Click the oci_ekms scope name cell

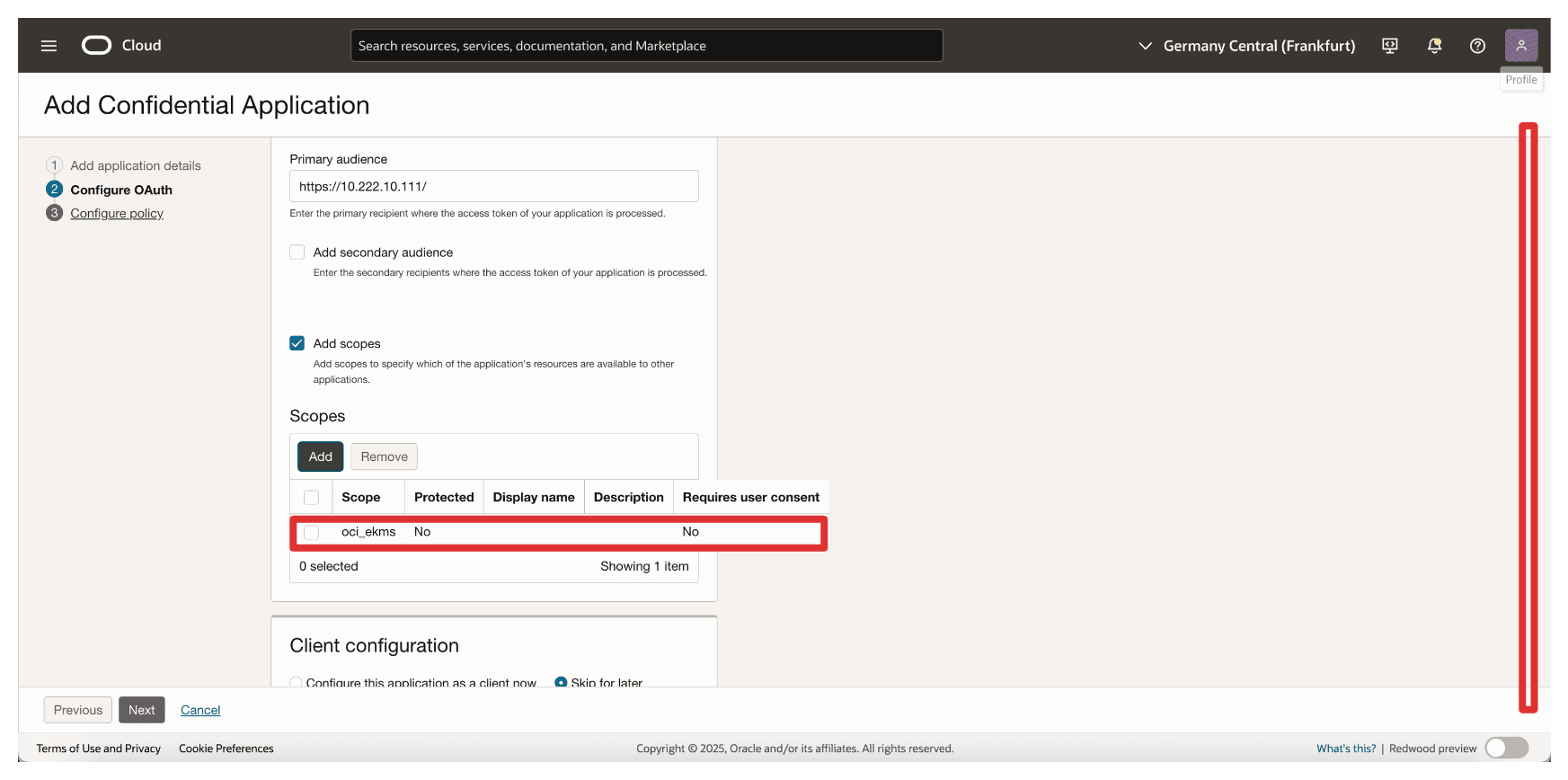click(368, 532)
